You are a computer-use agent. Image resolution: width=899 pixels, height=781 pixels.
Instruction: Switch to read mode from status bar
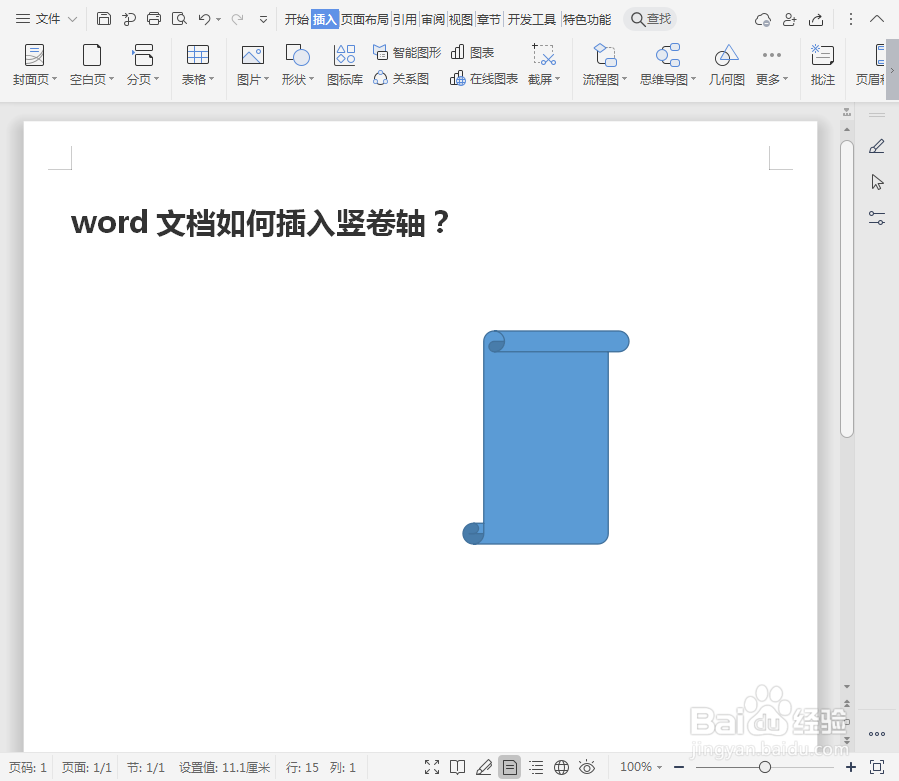pos(458,767)
